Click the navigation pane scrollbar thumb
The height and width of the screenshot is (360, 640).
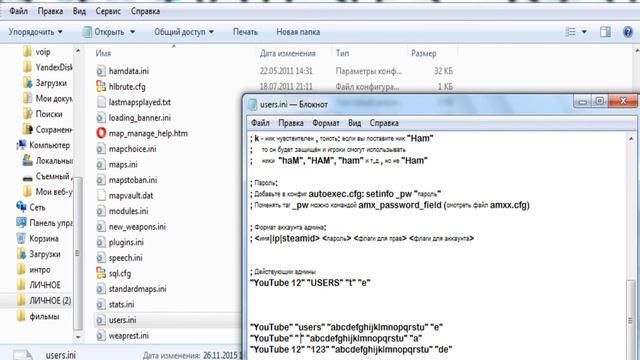(78, 253)
